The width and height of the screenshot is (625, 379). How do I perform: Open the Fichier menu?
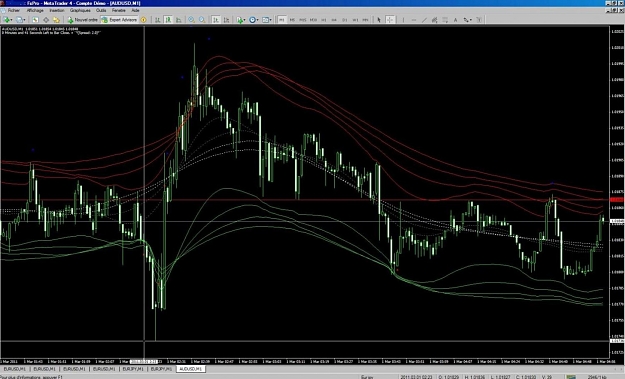click(13, 10)
